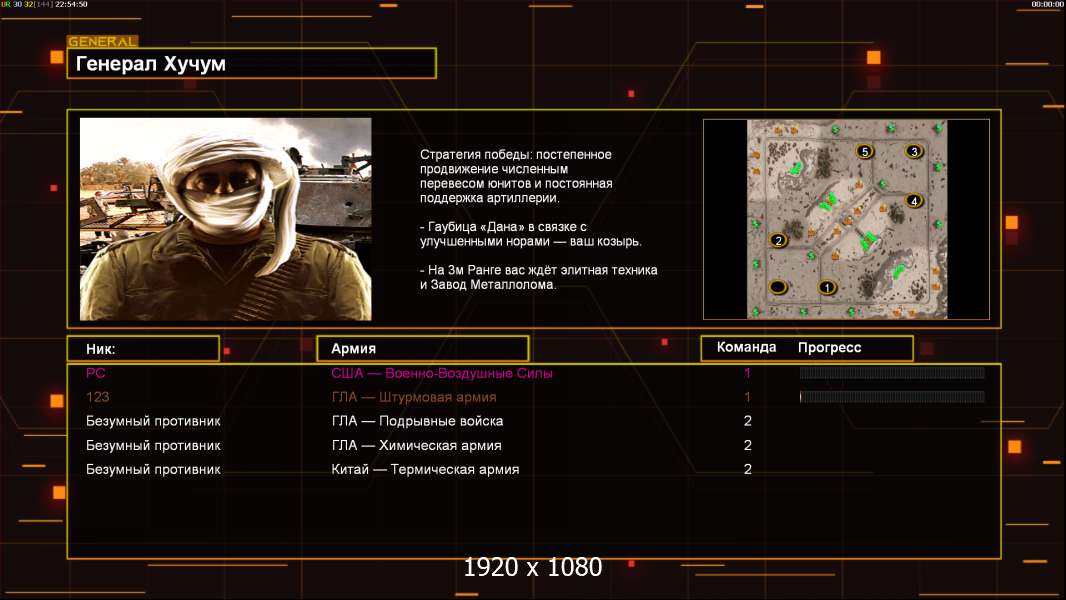
Task: Select start position 1 on the minimap
Action: coord(827,287)
